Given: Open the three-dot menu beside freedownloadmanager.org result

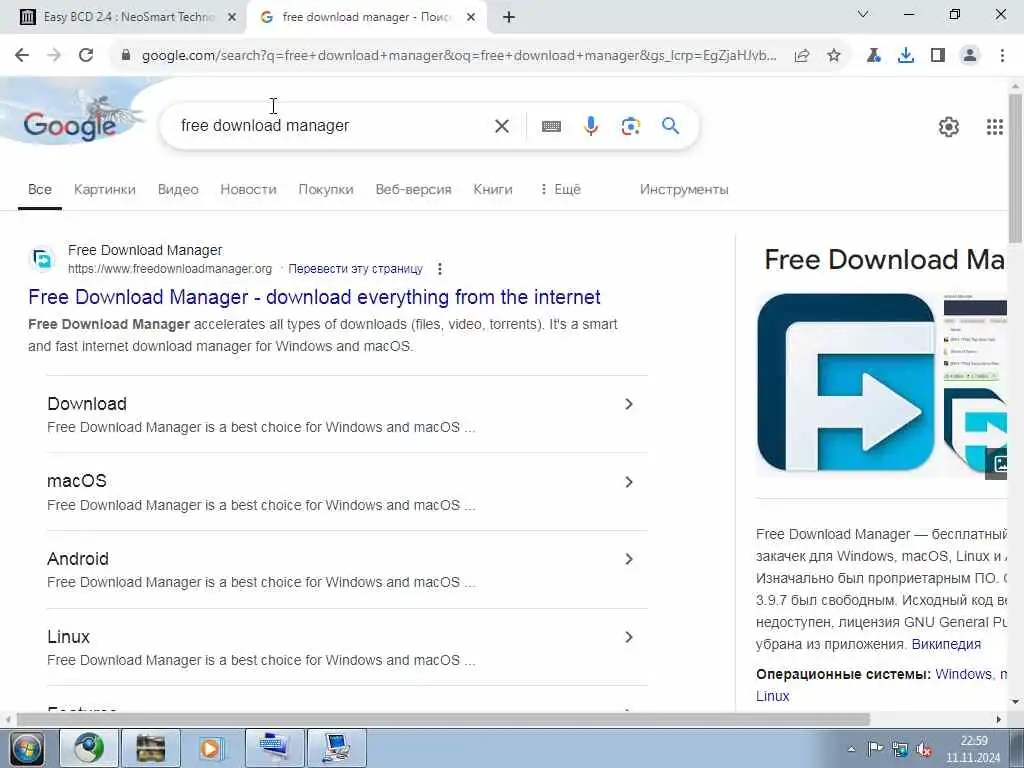Looking at the screenshot, I should [440, 269].
